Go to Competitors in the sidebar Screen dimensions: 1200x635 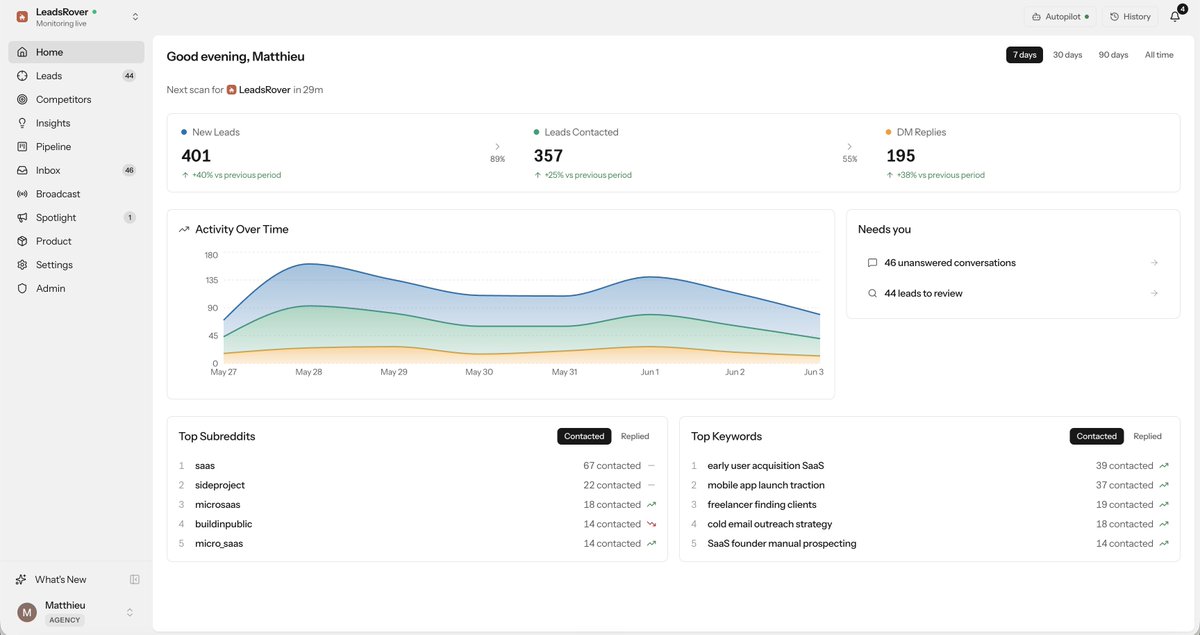pyautogui.click(x=76, y=99)
